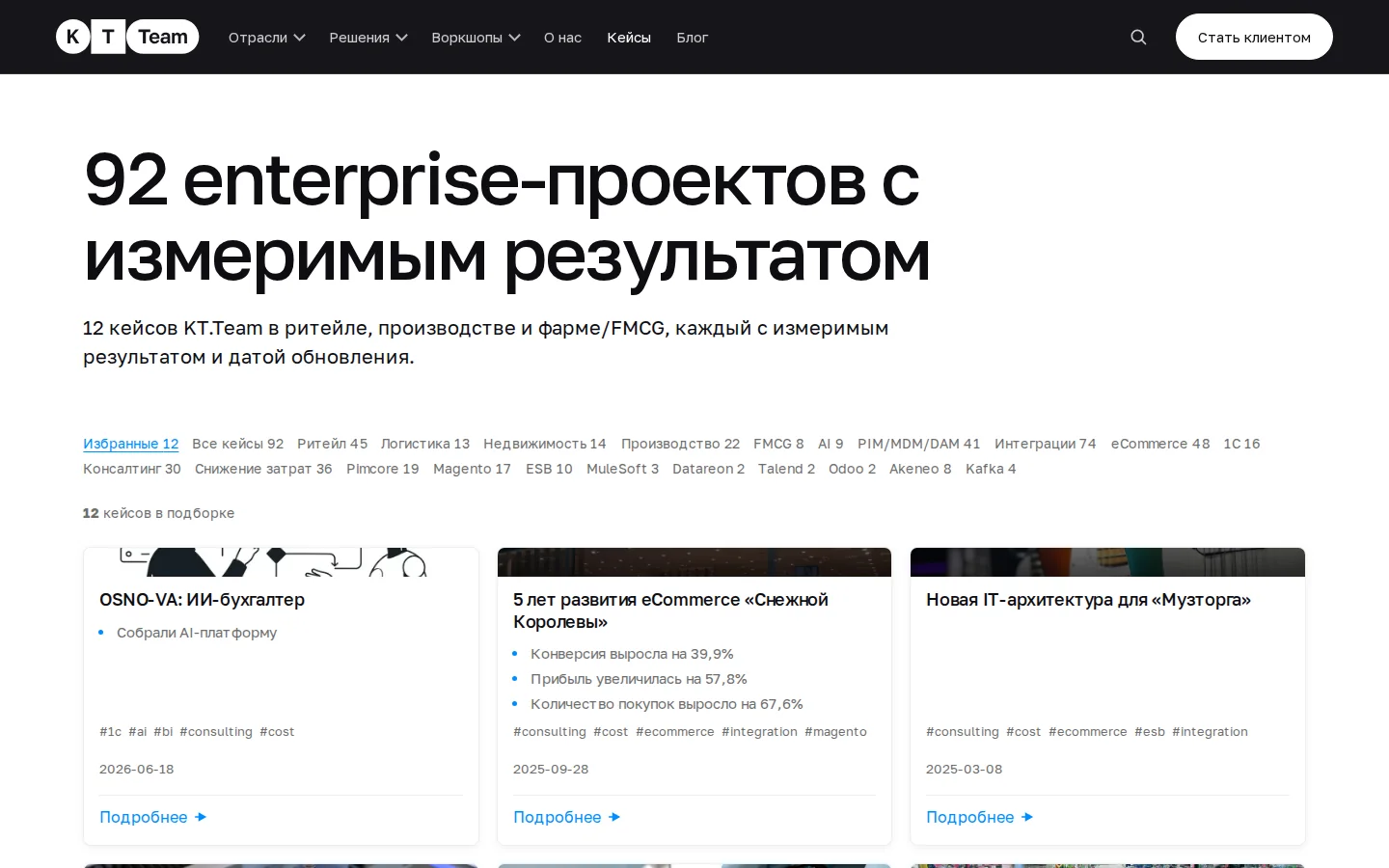1389x868 pixels.
Task: Click the text Конверсия выросла на 39,9%
Action: coord(632,654)
